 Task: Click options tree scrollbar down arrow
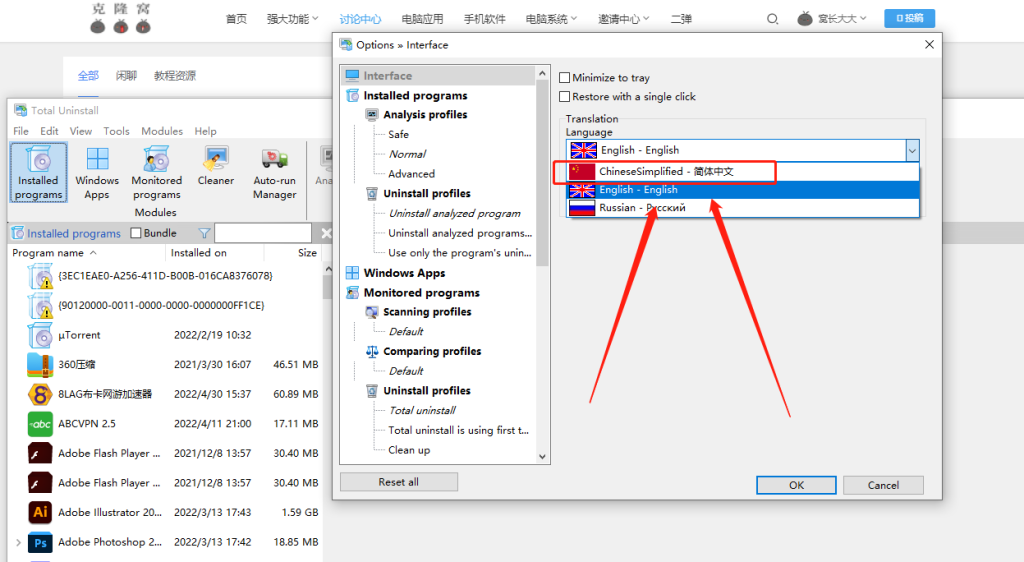click(x=542, y=456)
